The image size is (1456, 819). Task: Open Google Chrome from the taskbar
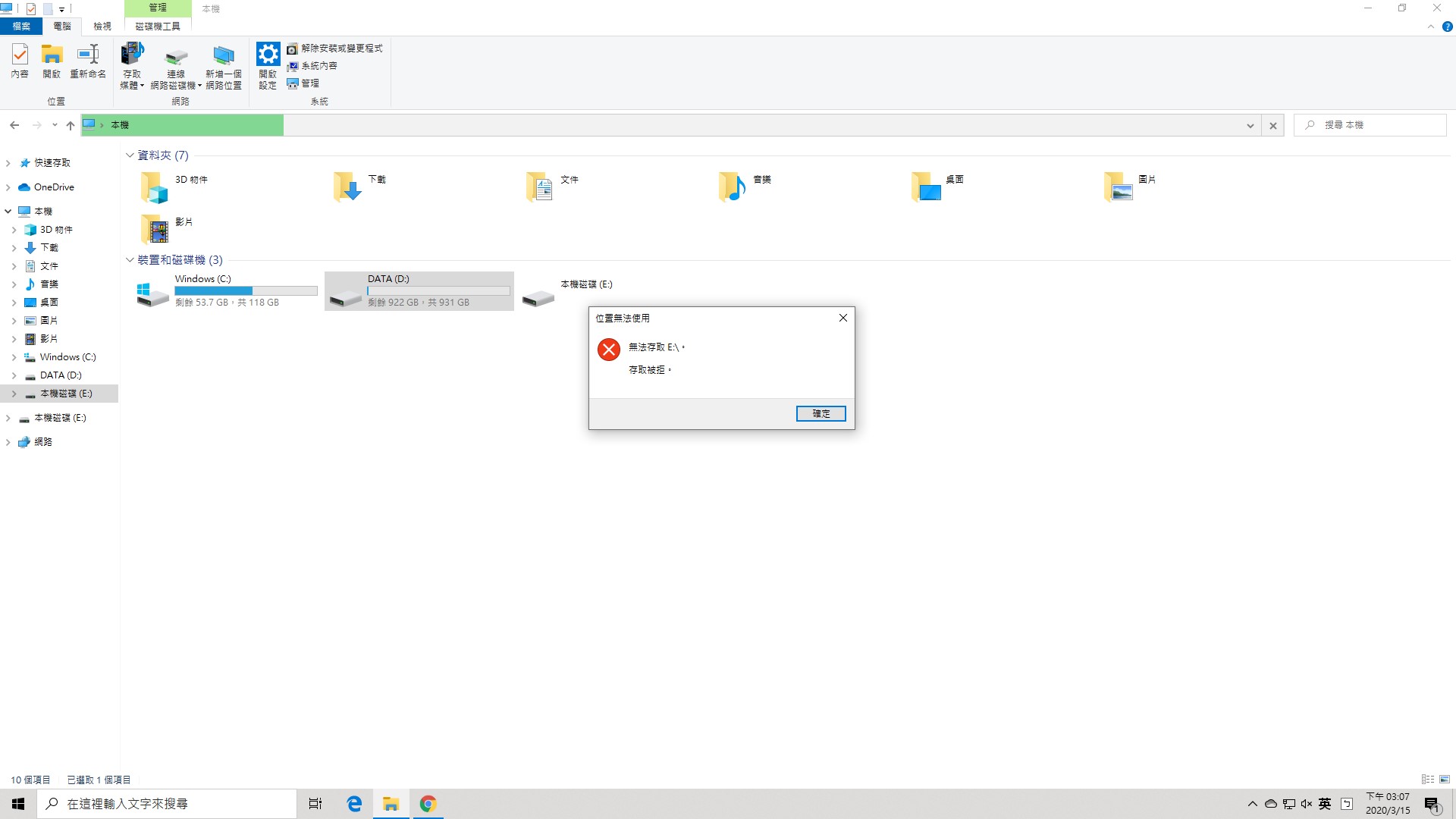(428, 804)
